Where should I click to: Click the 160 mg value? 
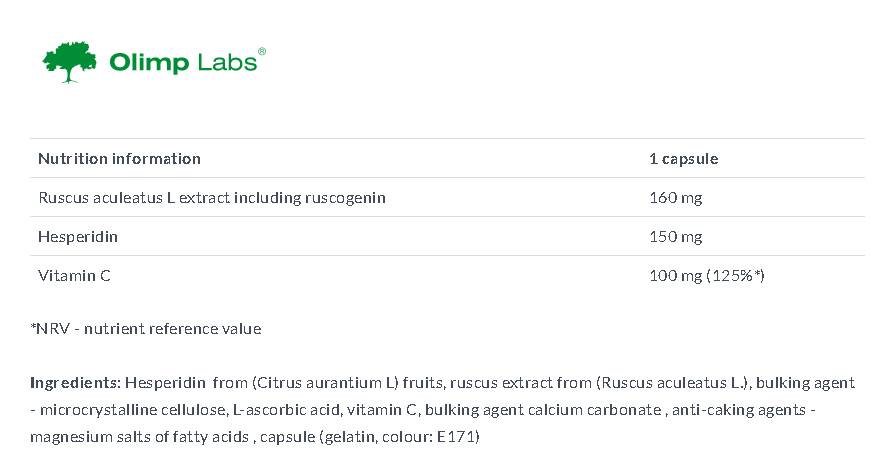click(675, 197)
